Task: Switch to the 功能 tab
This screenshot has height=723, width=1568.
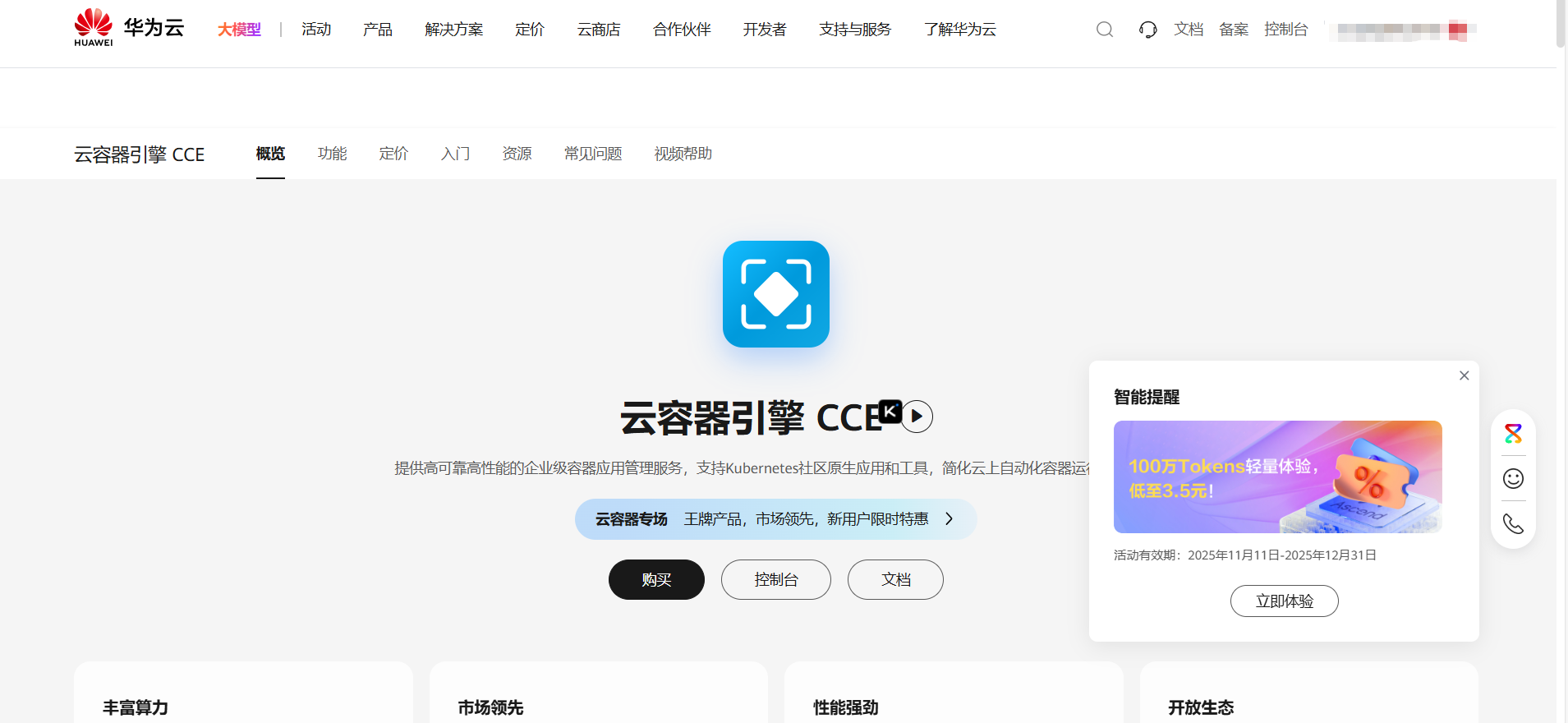Action: [332, 154]
